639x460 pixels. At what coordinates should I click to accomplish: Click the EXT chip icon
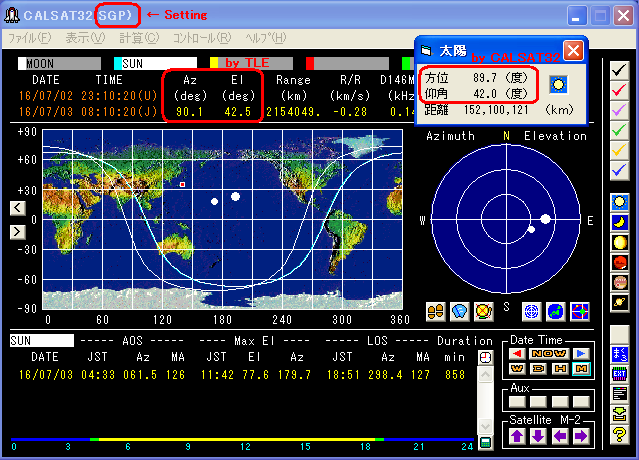(619, 374)
